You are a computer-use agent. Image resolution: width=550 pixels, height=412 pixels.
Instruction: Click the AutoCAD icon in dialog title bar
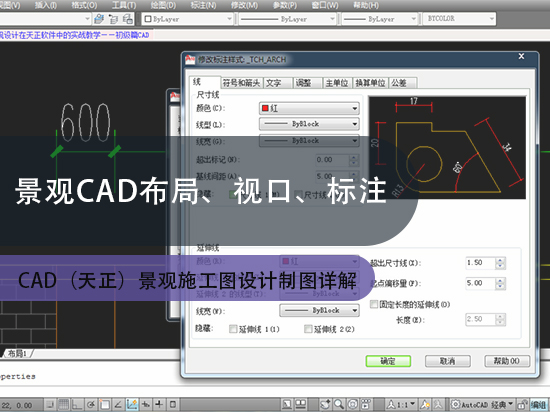tap(190, 60)
